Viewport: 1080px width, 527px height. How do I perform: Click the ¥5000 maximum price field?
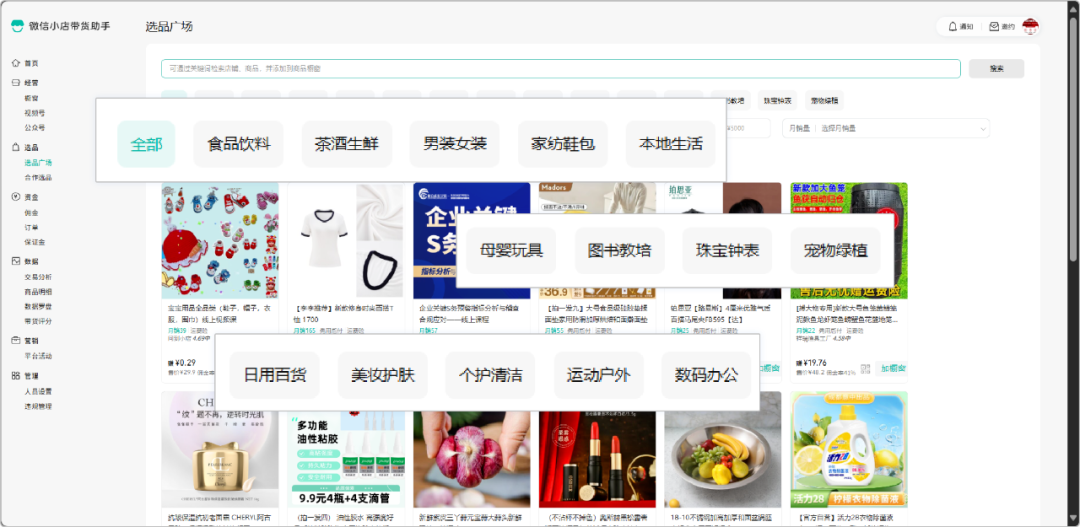tap(748, 128)
